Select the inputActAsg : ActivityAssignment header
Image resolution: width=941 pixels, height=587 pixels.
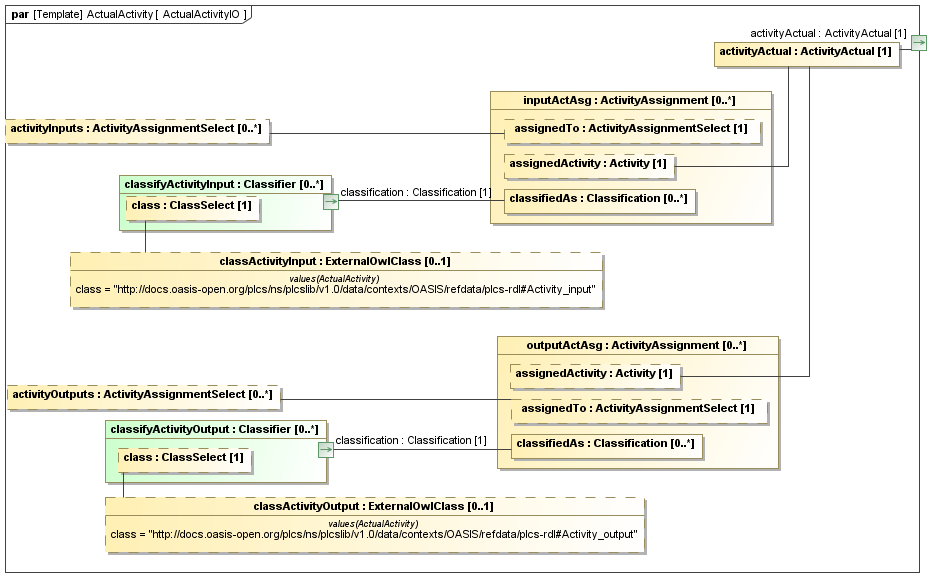click(x=630, y=100)
